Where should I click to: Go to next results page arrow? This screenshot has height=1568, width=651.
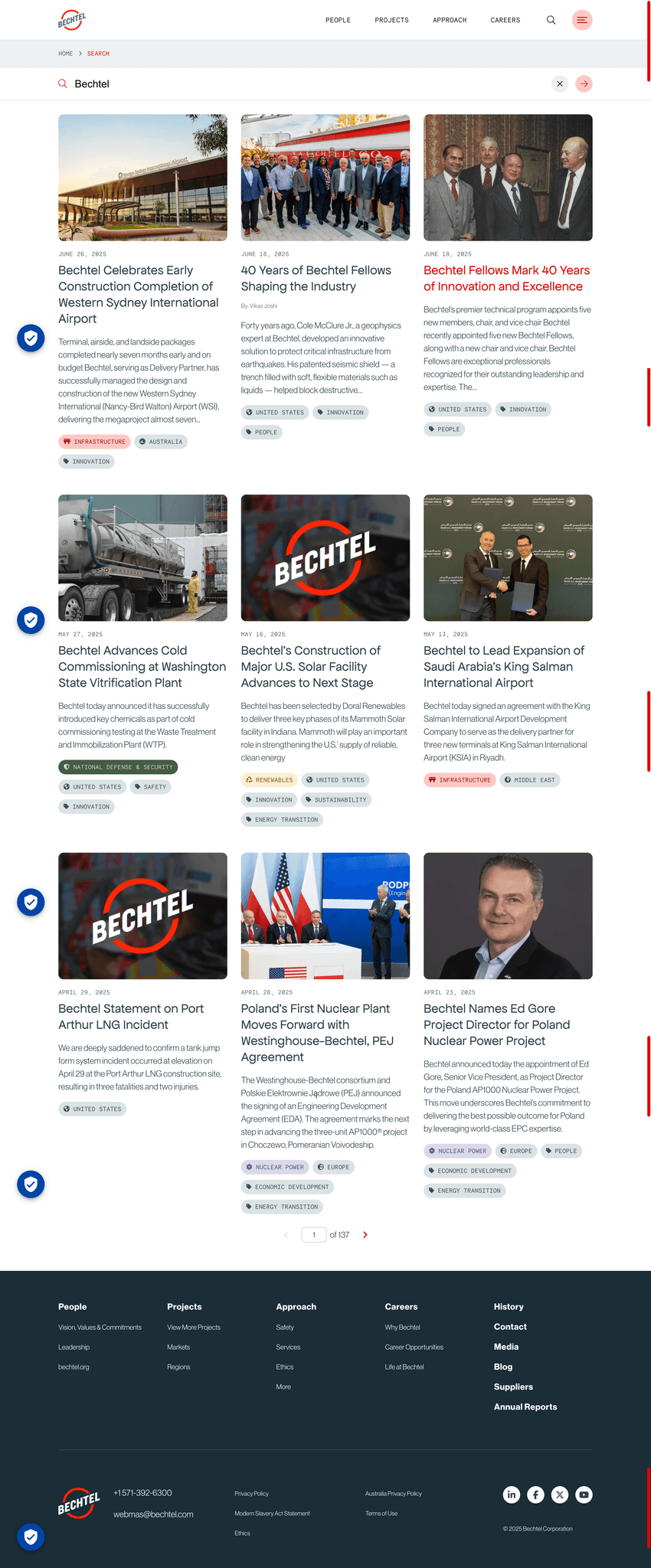click(x=365, y=1234)
